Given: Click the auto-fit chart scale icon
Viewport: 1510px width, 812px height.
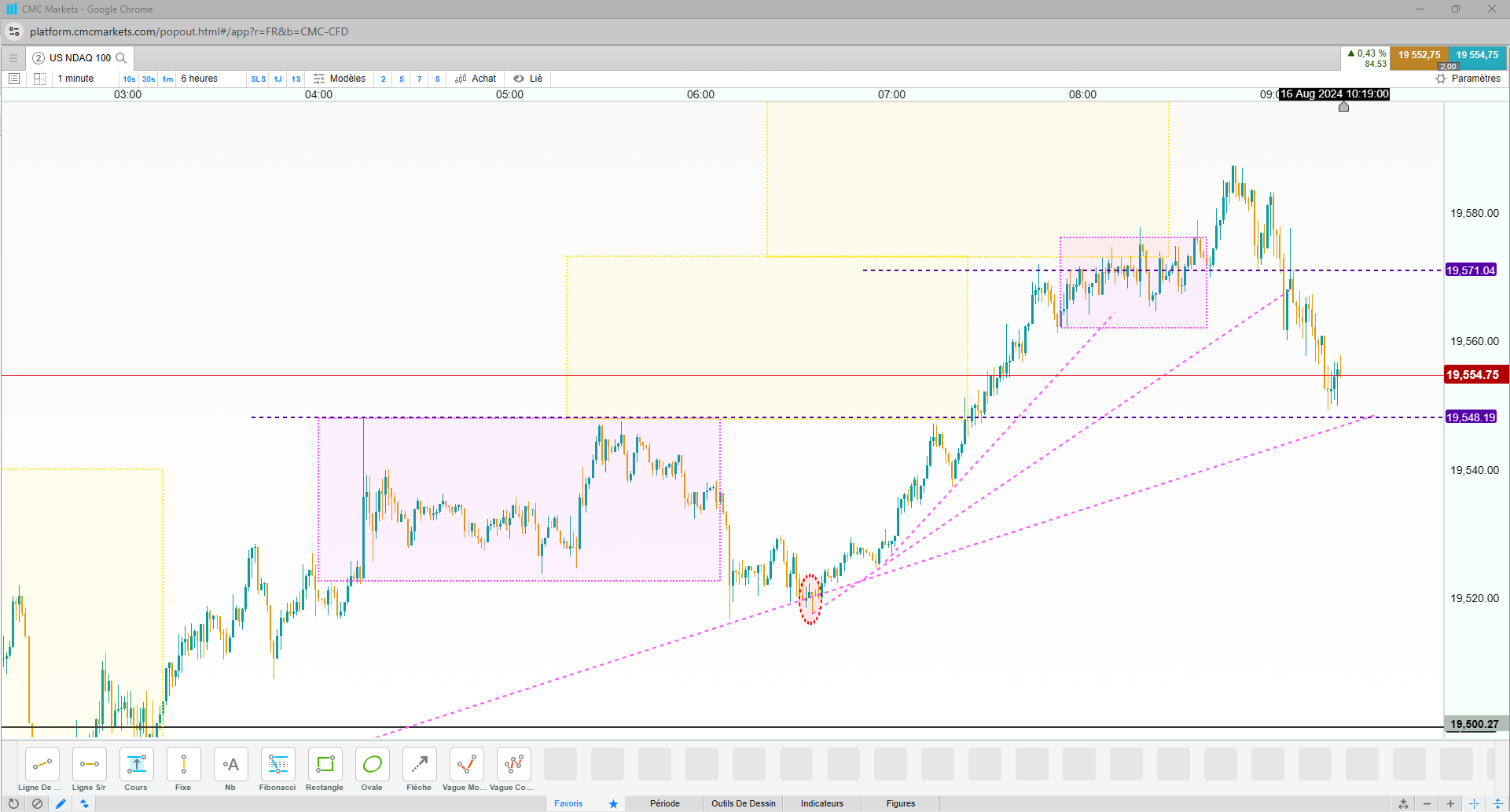Looking at the screenshot, I should (x=1403, y=803).
